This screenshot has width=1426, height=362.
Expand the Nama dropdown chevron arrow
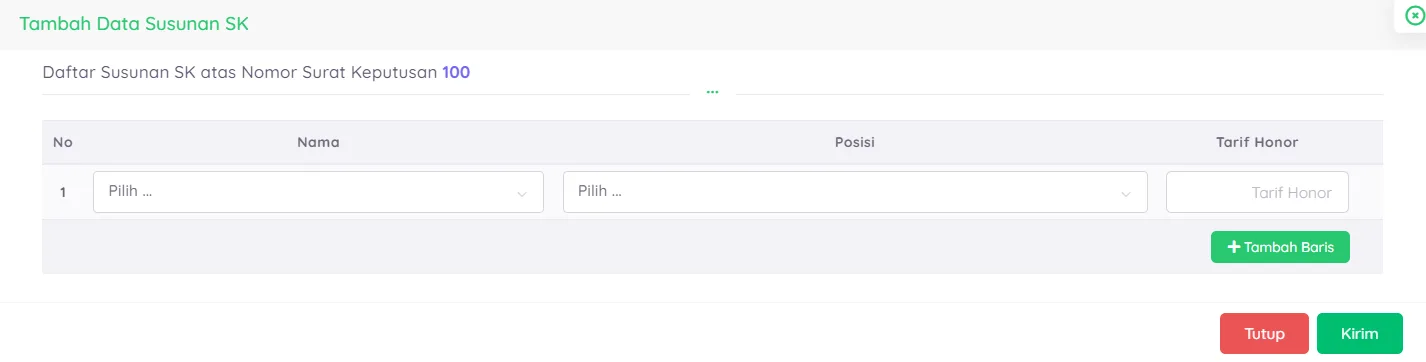click(521, 194)
